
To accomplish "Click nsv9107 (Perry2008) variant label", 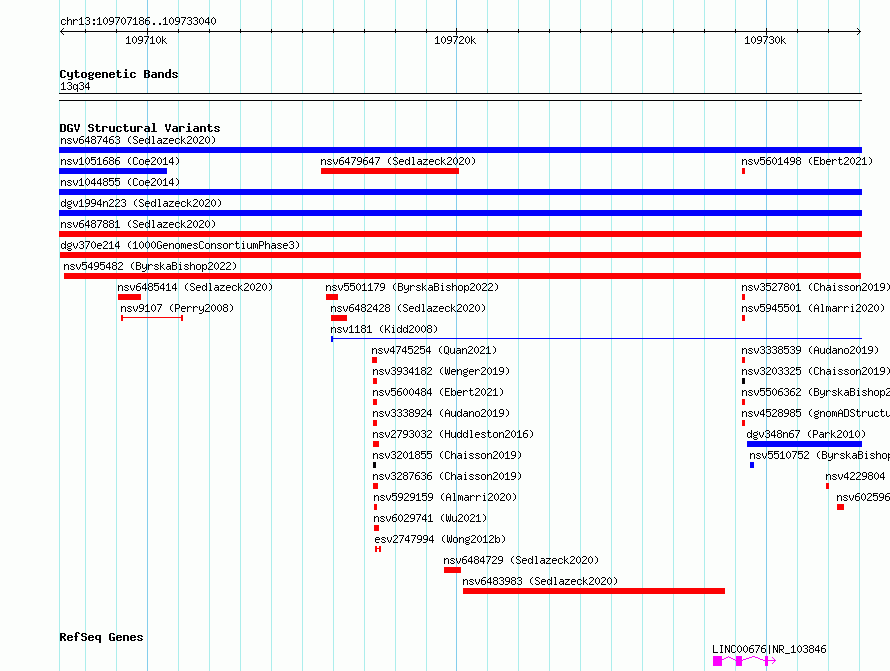I will 177,308.
